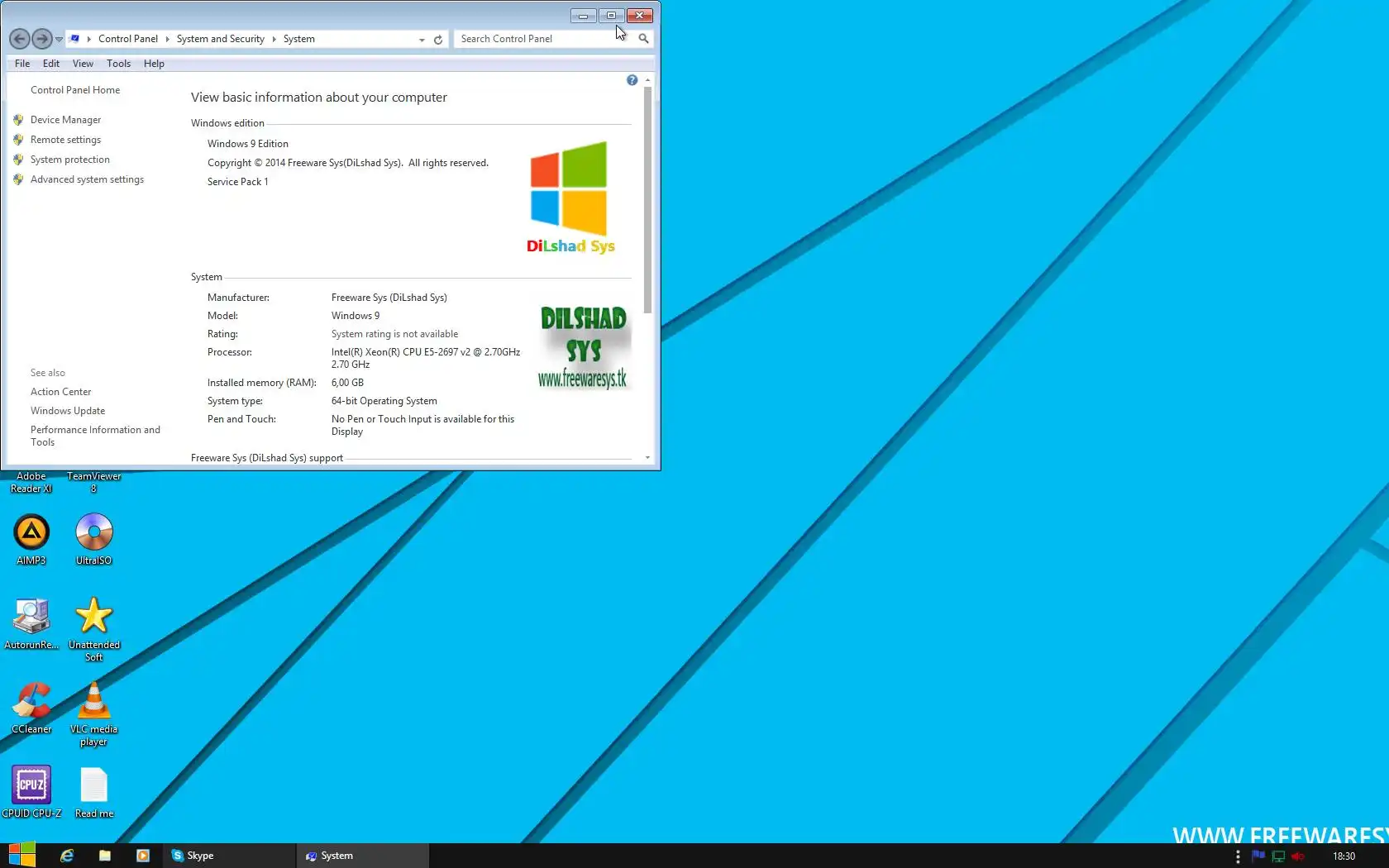Open the recent pages dropdown arrow
The image size is (1389, 868).
(x=59, y=40)
